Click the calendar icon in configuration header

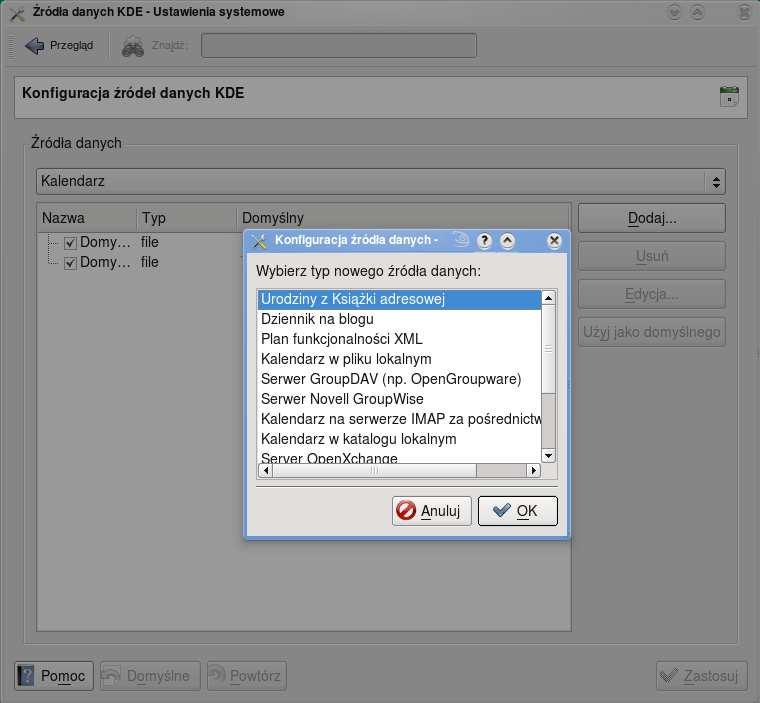729,96
